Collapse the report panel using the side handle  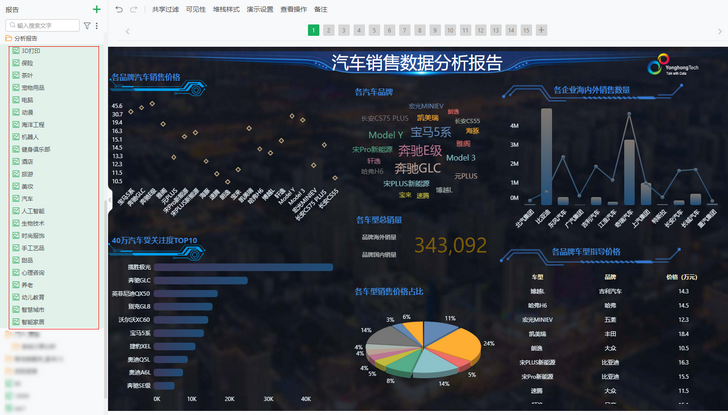(x=110, y=200)
